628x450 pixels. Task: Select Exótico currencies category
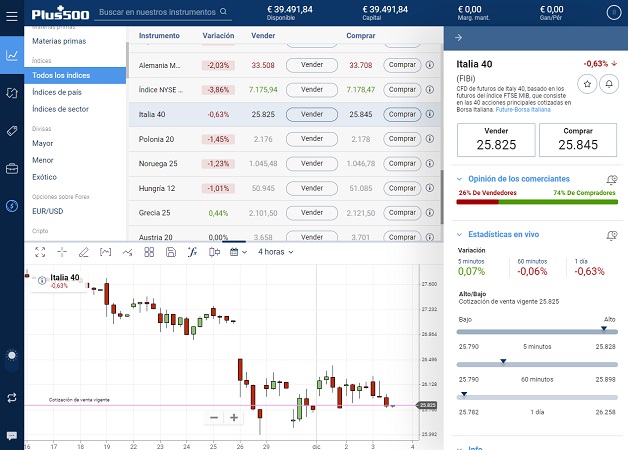pos(44,177)
